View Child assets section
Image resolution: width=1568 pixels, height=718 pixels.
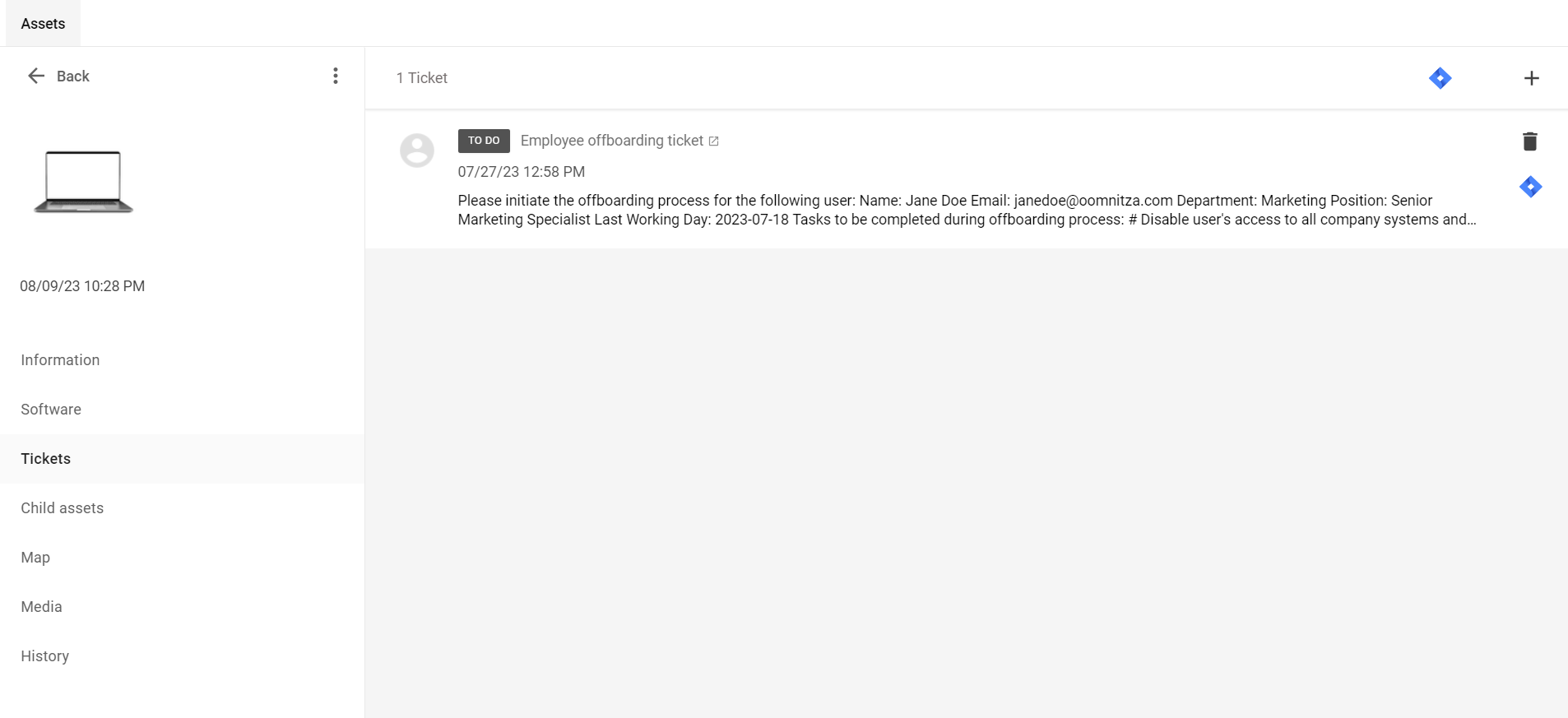pyautogui.click(x=63, y=508)
